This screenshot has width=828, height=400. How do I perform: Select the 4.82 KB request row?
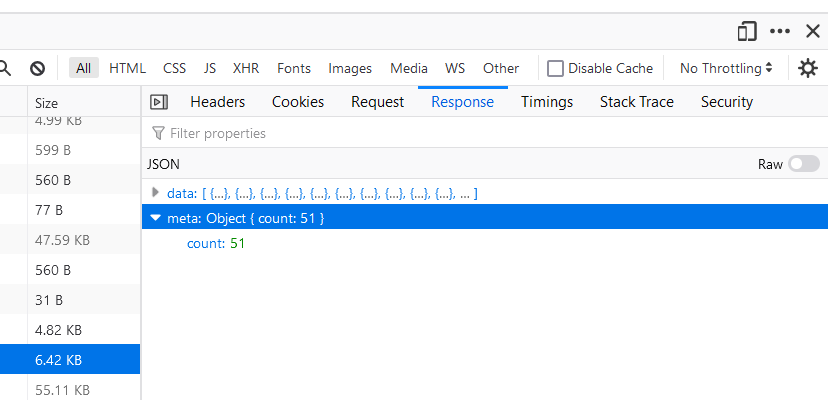(x=70, y=330)
